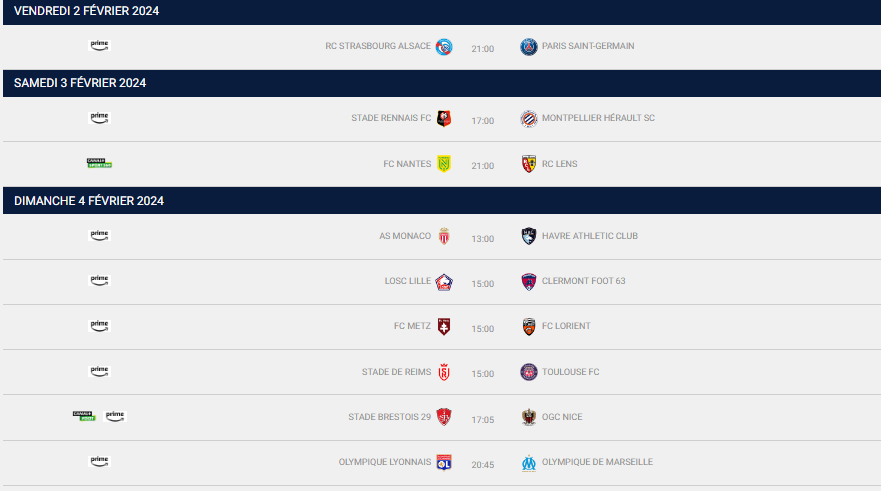Click the AS Monaco club crest

click(x=444, y=236)
